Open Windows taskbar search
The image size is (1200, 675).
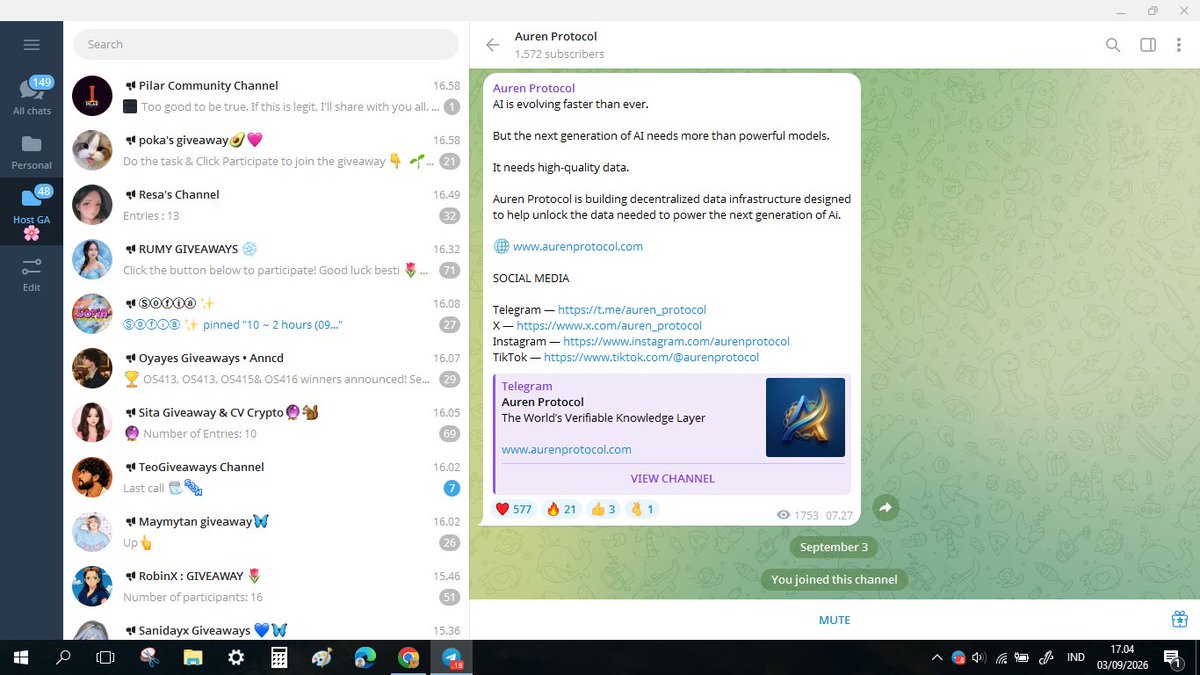point(63,658)
